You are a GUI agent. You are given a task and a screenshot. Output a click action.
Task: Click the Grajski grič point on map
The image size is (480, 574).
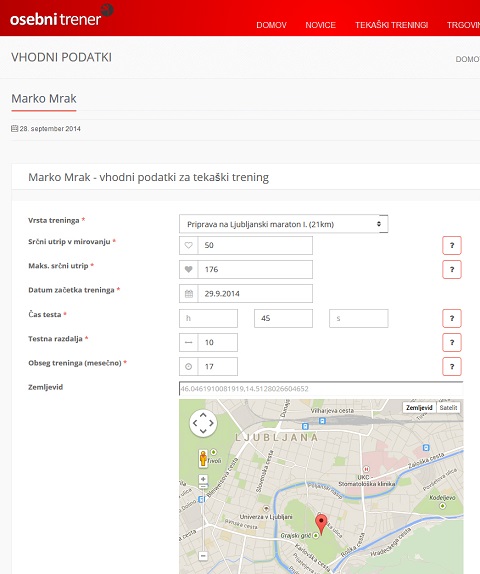315,536
